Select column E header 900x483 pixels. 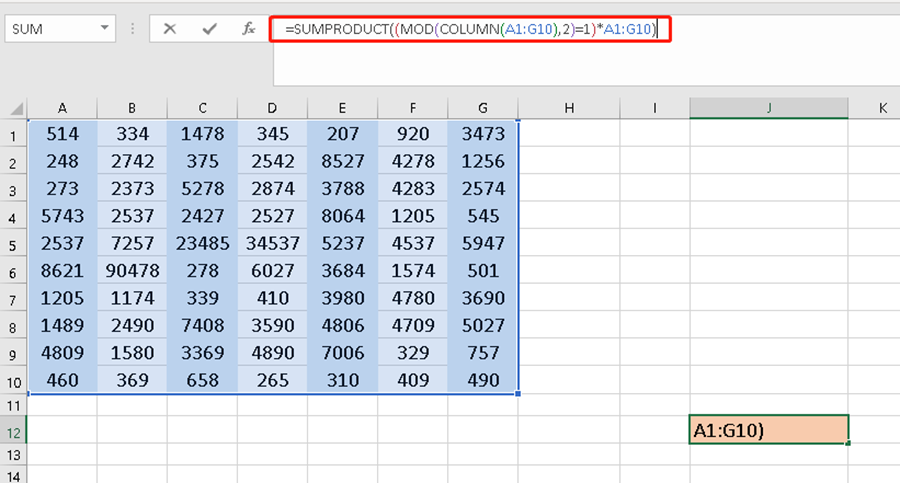(342, 108)
